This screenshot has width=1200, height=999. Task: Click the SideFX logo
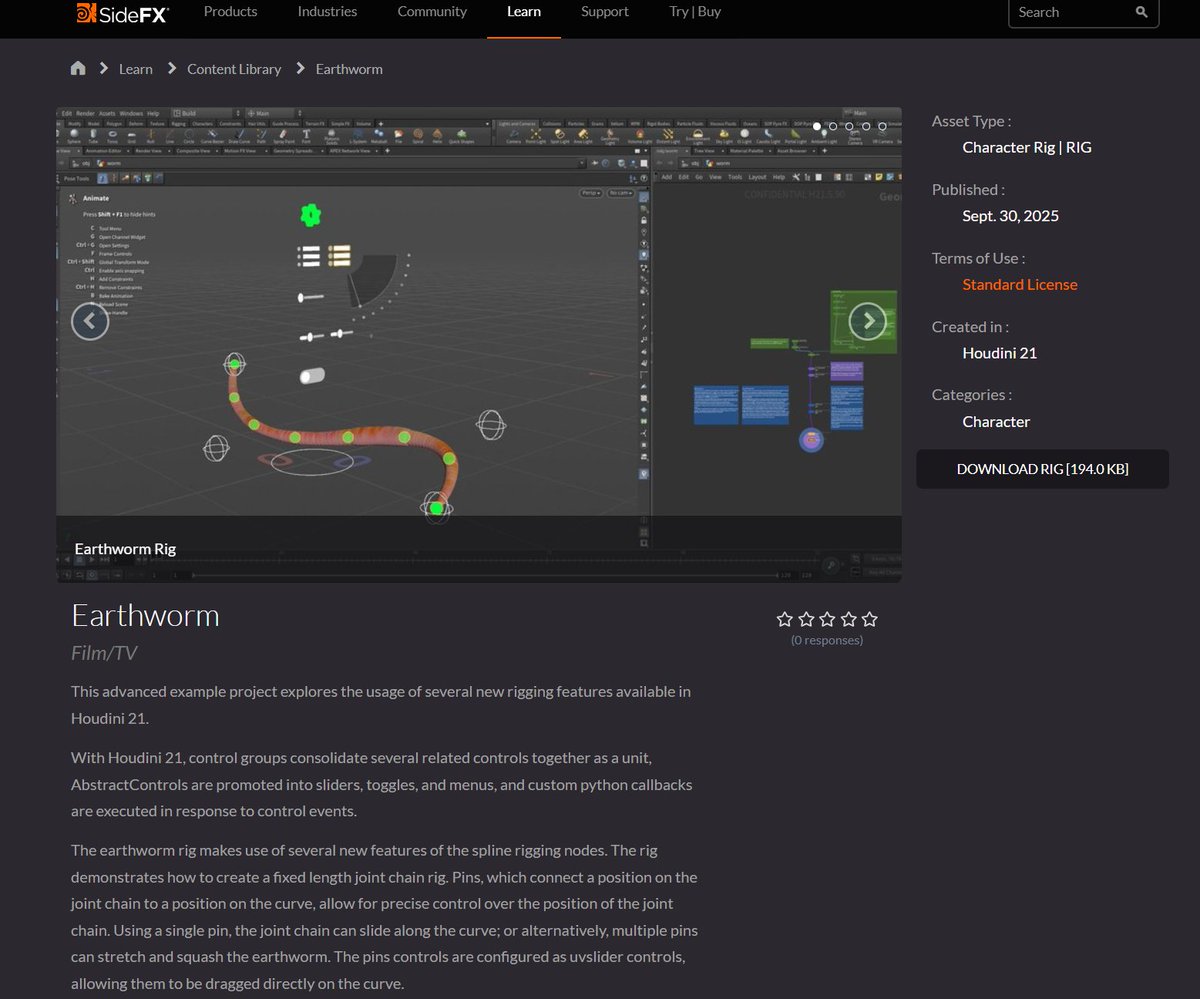click(123, 12)
